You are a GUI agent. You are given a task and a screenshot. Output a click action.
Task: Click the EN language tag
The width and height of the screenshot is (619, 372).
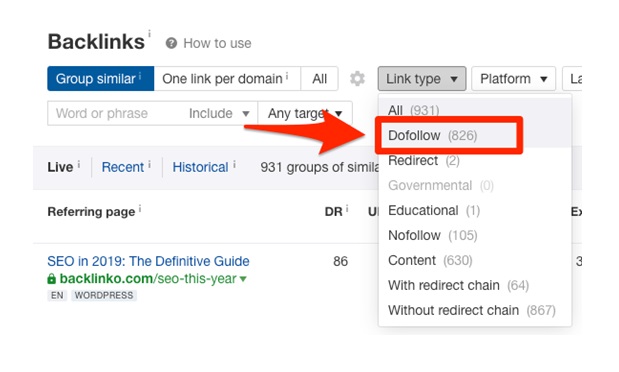pyautogui.click(x=57, y=295)
